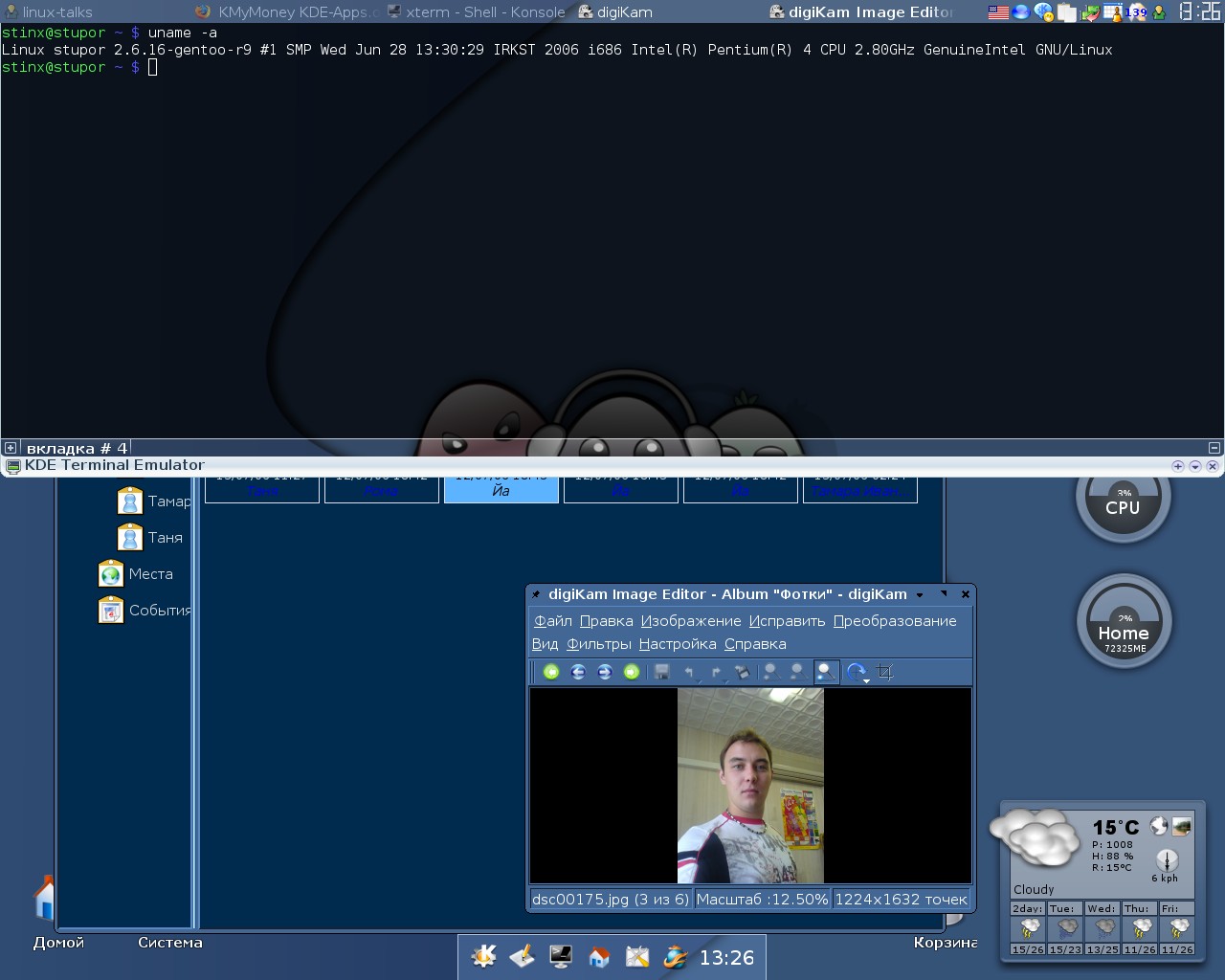Switch to KMyMoney KDE-Apps taskbar entry
Viewport: 1225px width, 980px height.
click(x=287, y=12)
